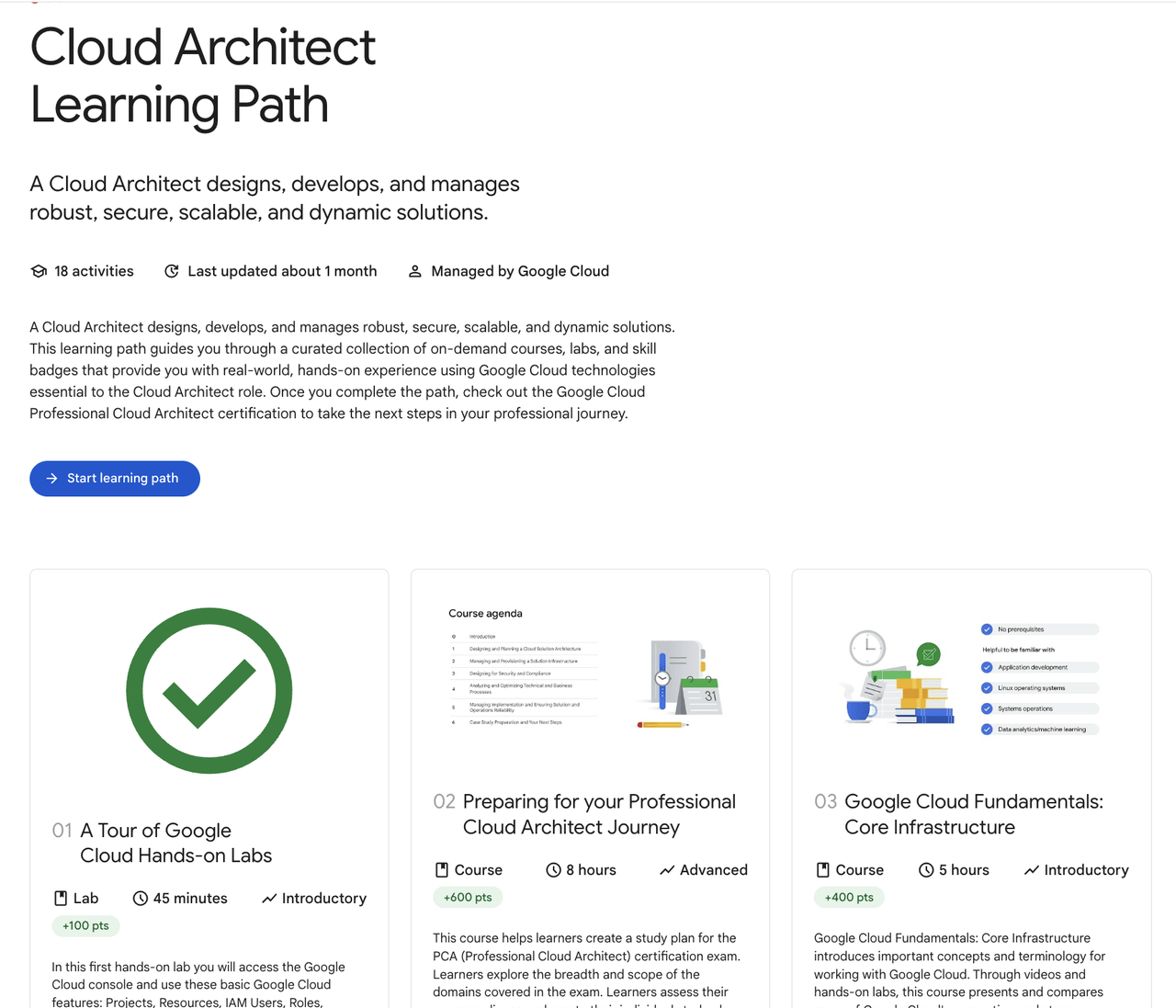
Task: Click the 8 hours duration text
Action: pos(591,870)
